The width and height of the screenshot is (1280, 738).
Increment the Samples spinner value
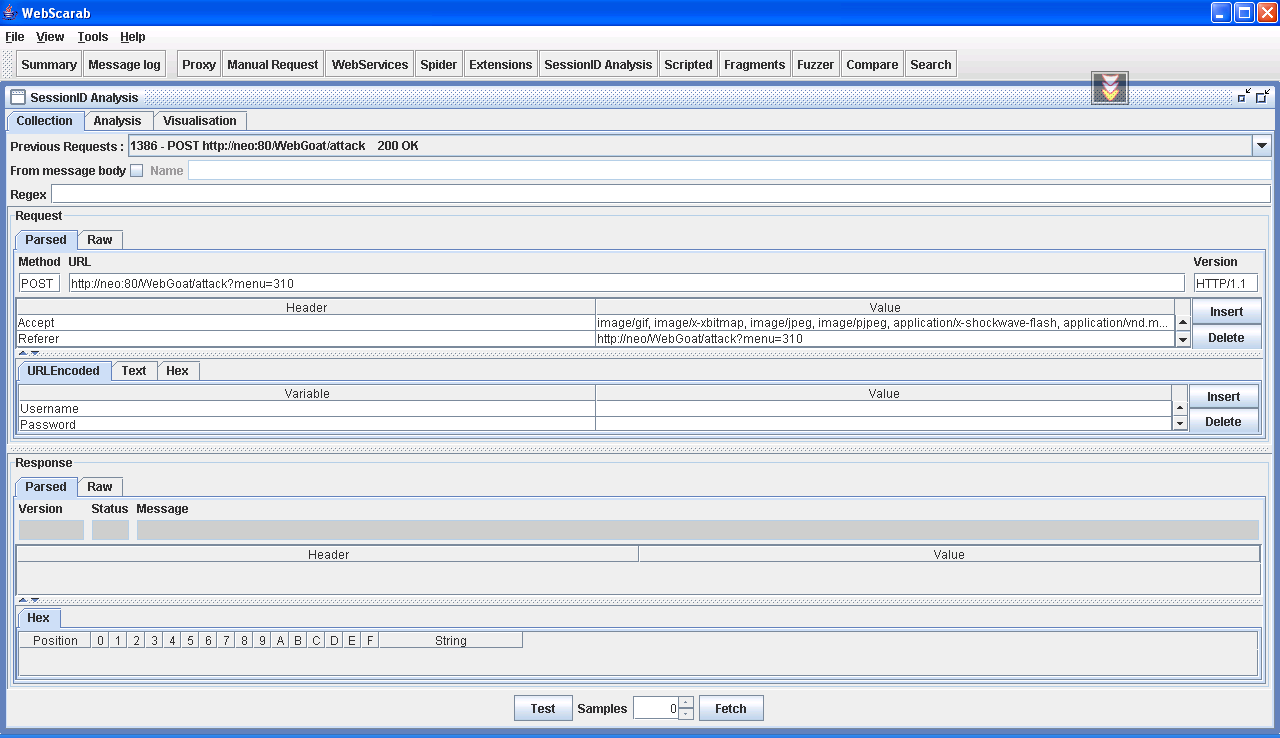click(x=685, y=703)
